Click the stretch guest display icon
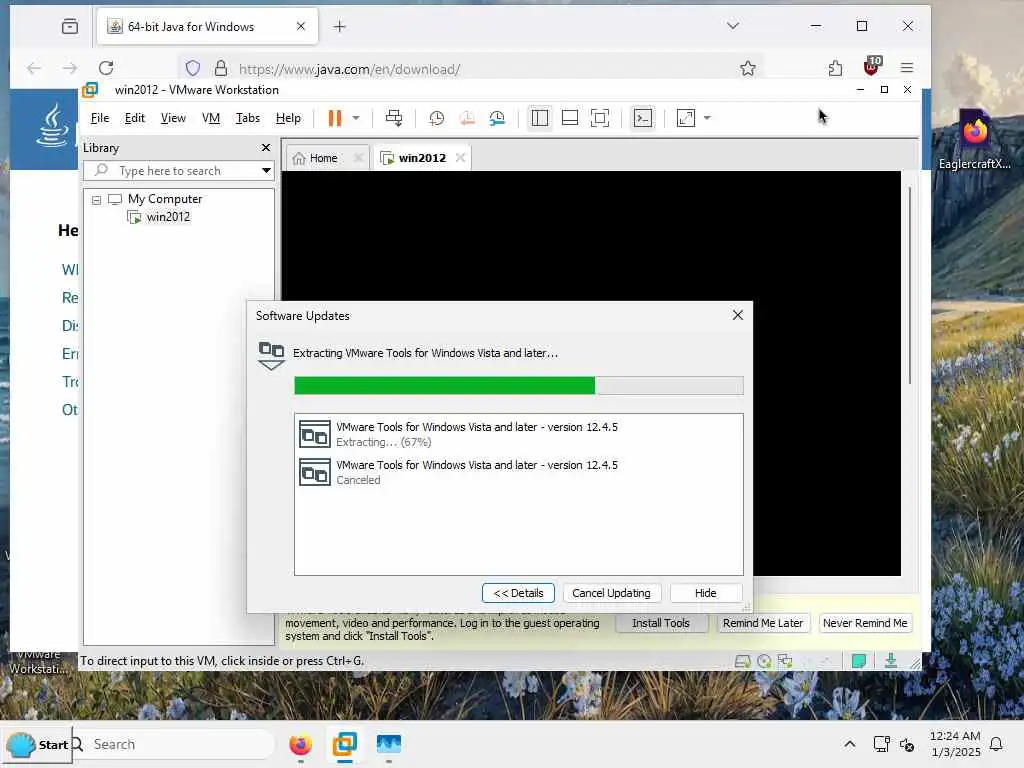The image size is (1024, 768). [x=686, y=118]
